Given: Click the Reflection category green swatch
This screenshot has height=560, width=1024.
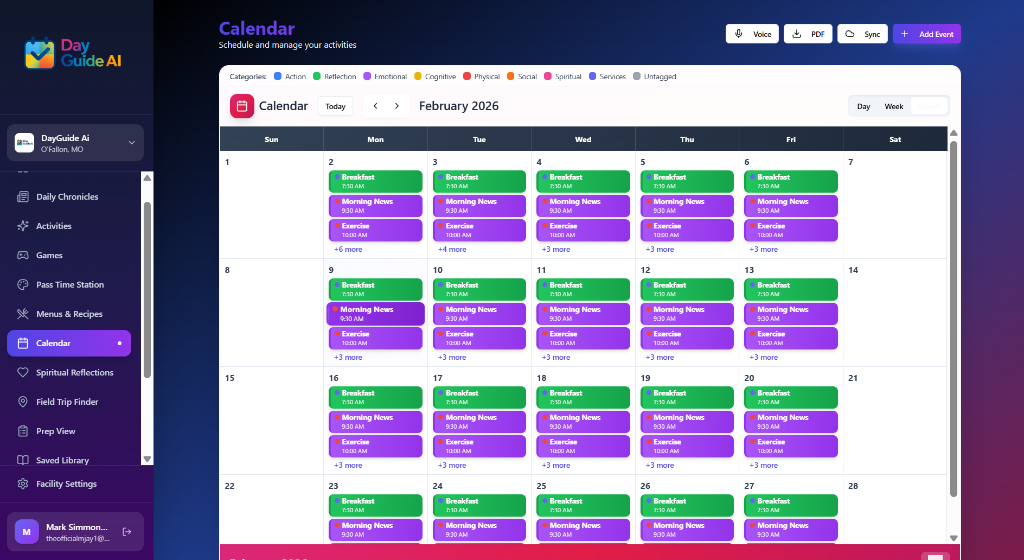Looking at the screenshot, I should (x=317, y=76).
